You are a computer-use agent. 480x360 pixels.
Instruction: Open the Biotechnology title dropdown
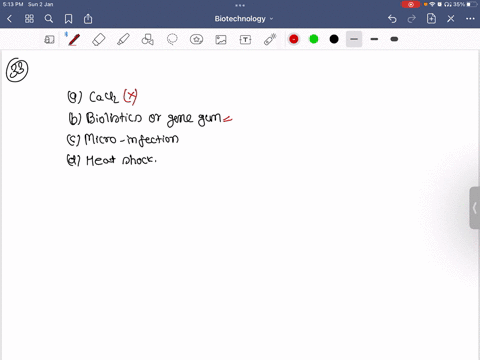(244, 19)
